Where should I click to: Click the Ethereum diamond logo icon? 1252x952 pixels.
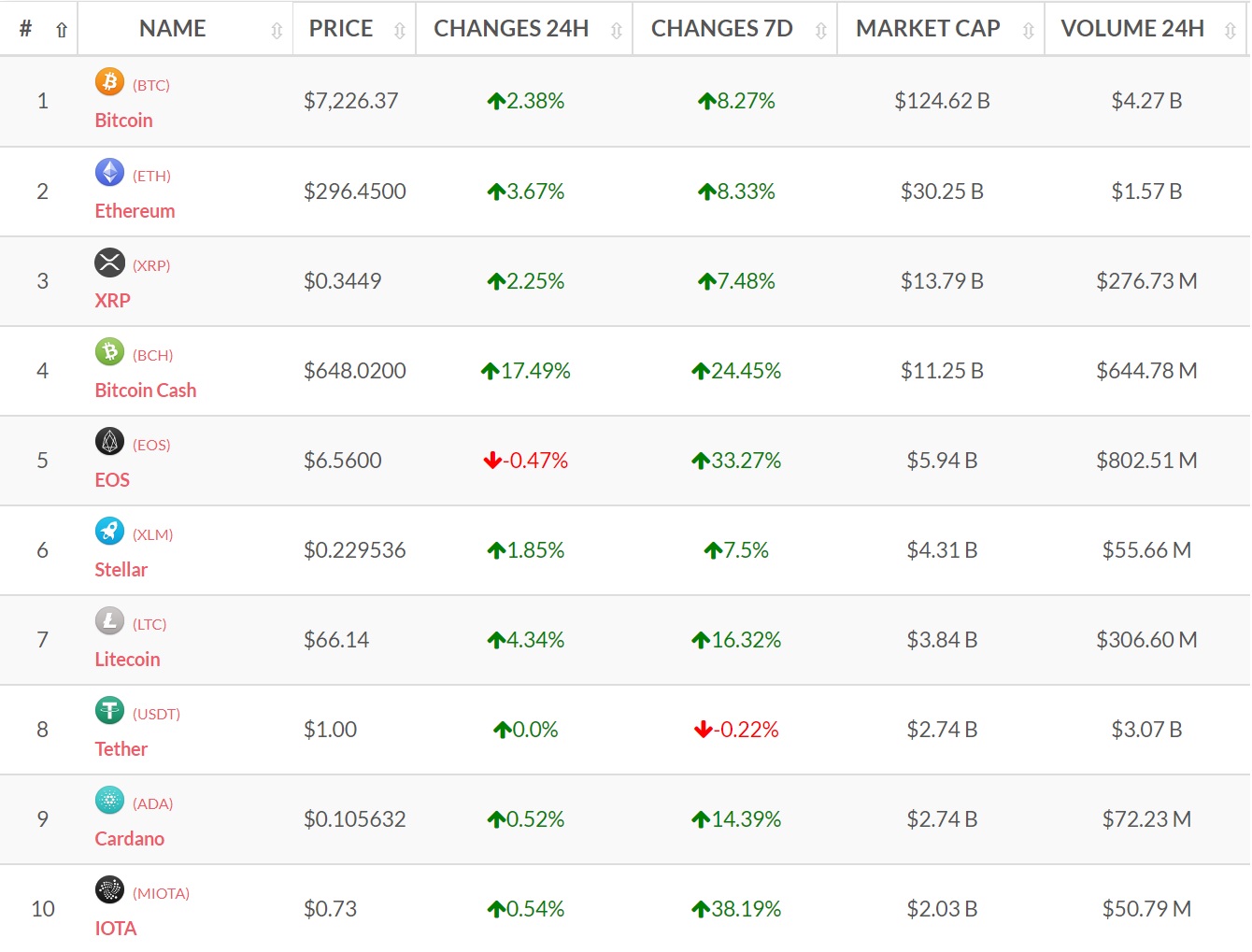[x=109, y=172]
